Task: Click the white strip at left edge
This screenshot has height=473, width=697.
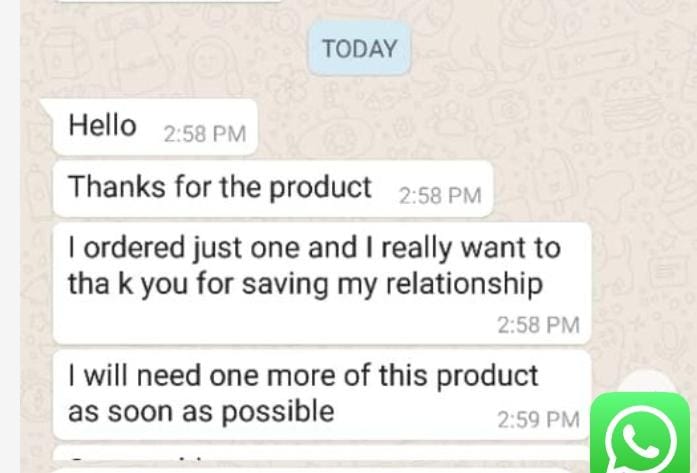Action: (x=10, y=236)
